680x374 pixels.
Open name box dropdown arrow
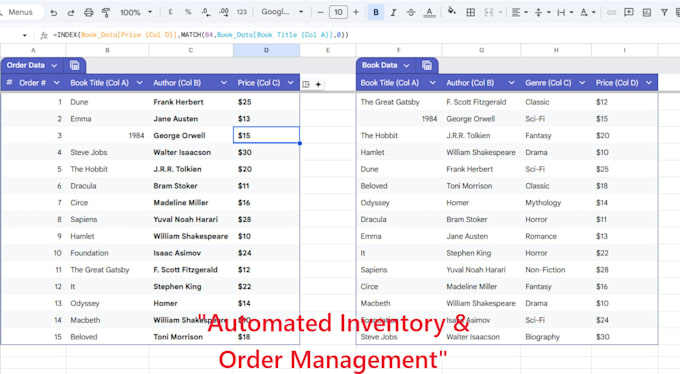point(24,35)
